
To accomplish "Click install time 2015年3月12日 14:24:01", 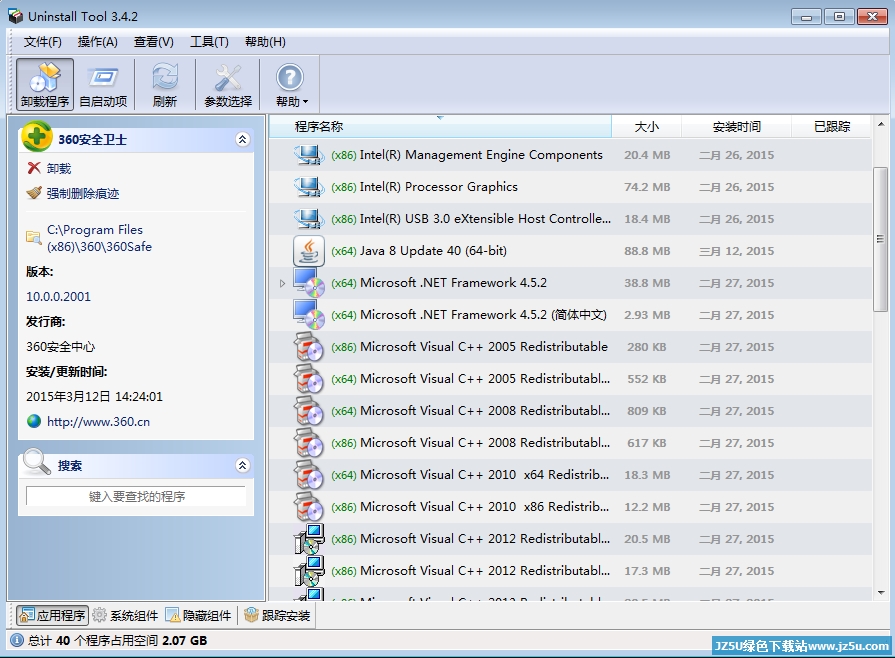I will point(94,396).
